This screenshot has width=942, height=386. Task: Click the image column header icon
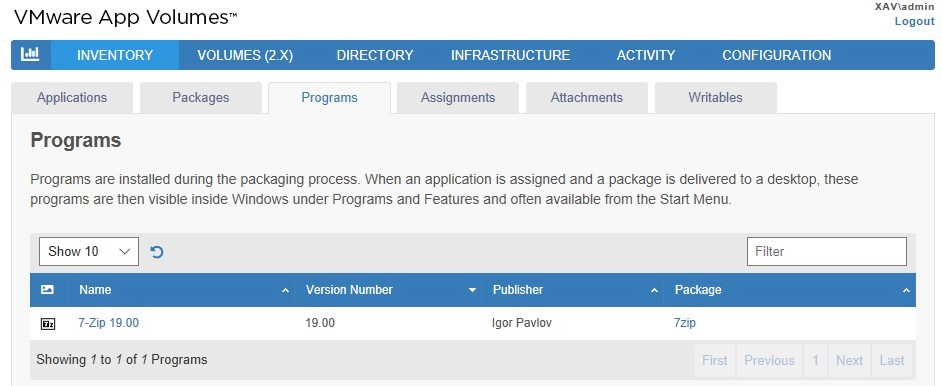pyautogui.click(x=47, y=290)
